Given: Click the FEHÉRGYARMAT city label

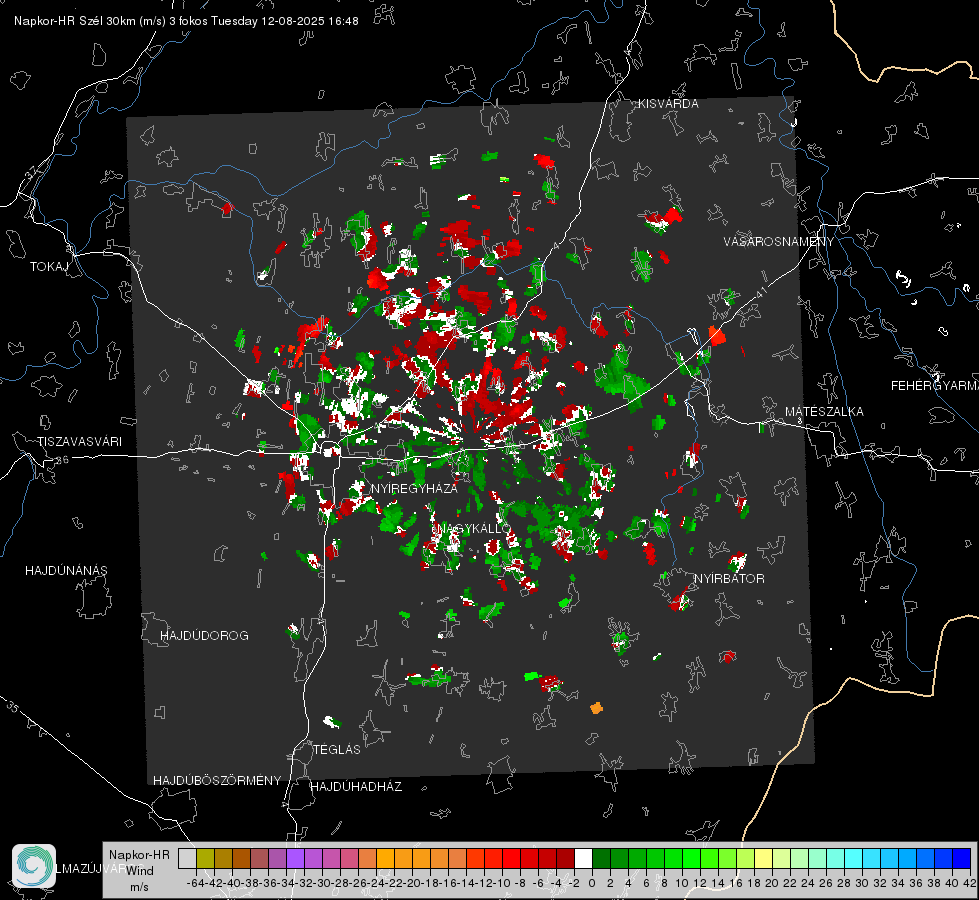Looking at the screenshot, I should (935, 386).
